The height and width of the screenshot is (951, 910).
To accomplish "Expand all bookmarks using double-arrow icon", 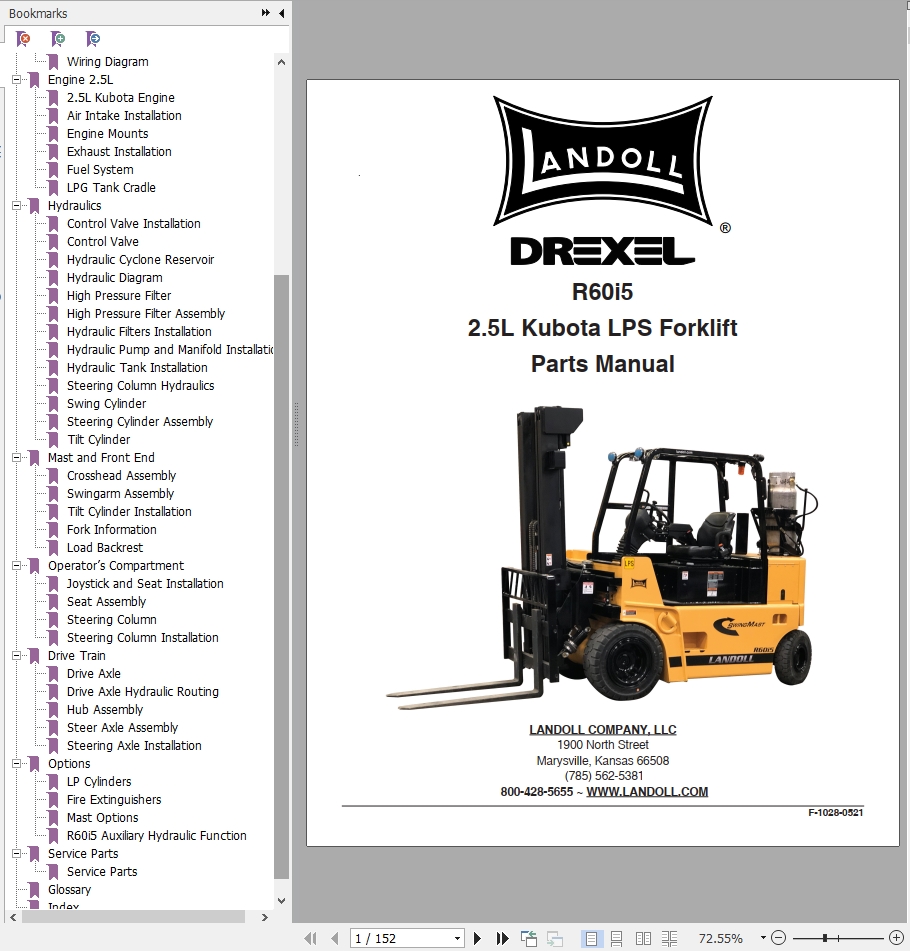I will click(266, 13).
